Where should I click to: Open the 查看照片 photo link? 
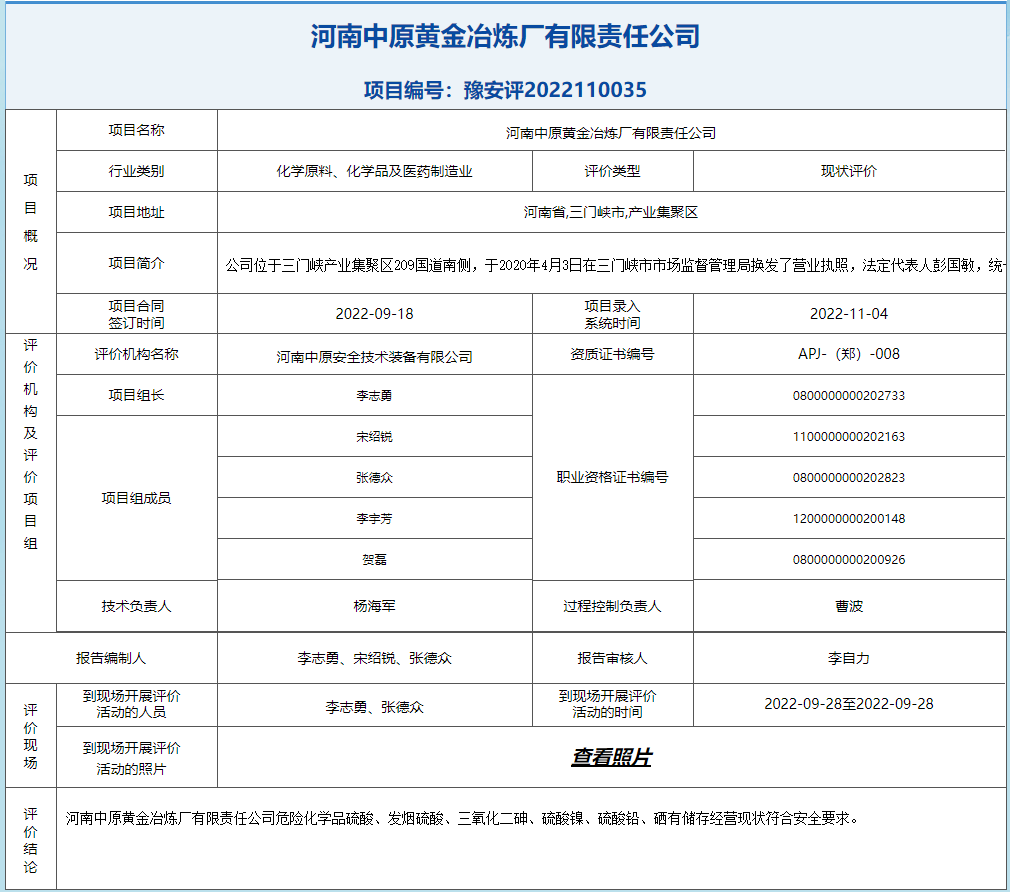coord(611,757)
